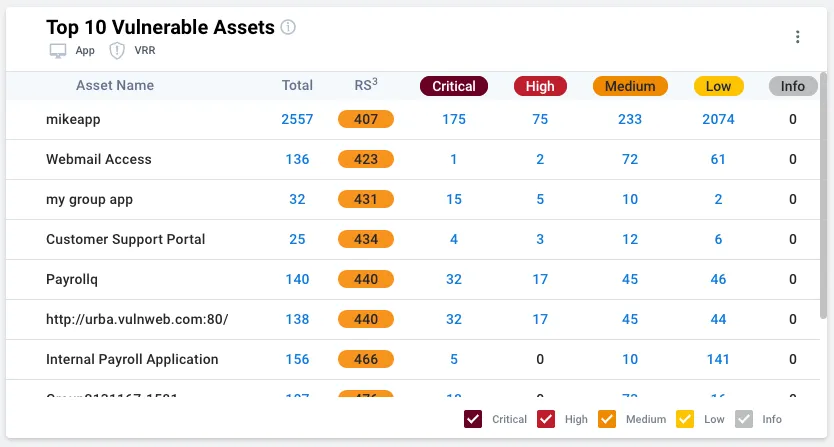Toggle the Low legend checkbox
The width and height of the screenshot is (834, 447).
pyautogui.click(x=685, y=419)
